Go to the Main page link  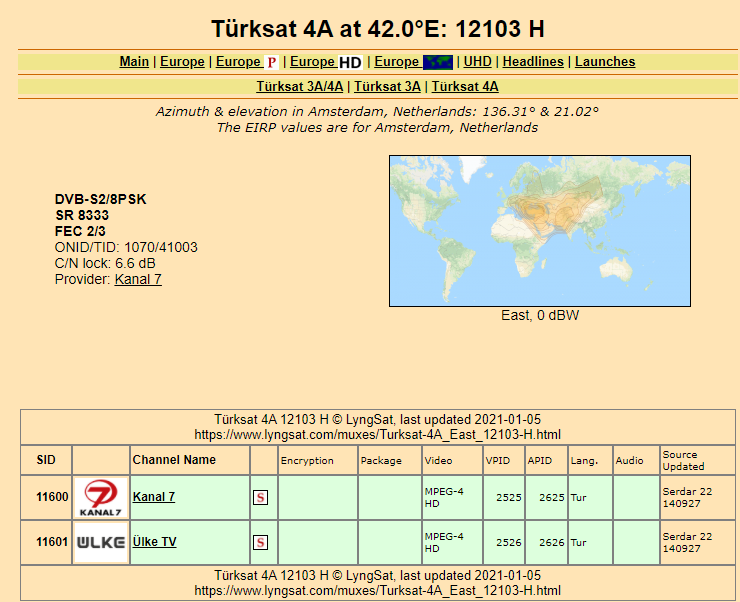134,62
